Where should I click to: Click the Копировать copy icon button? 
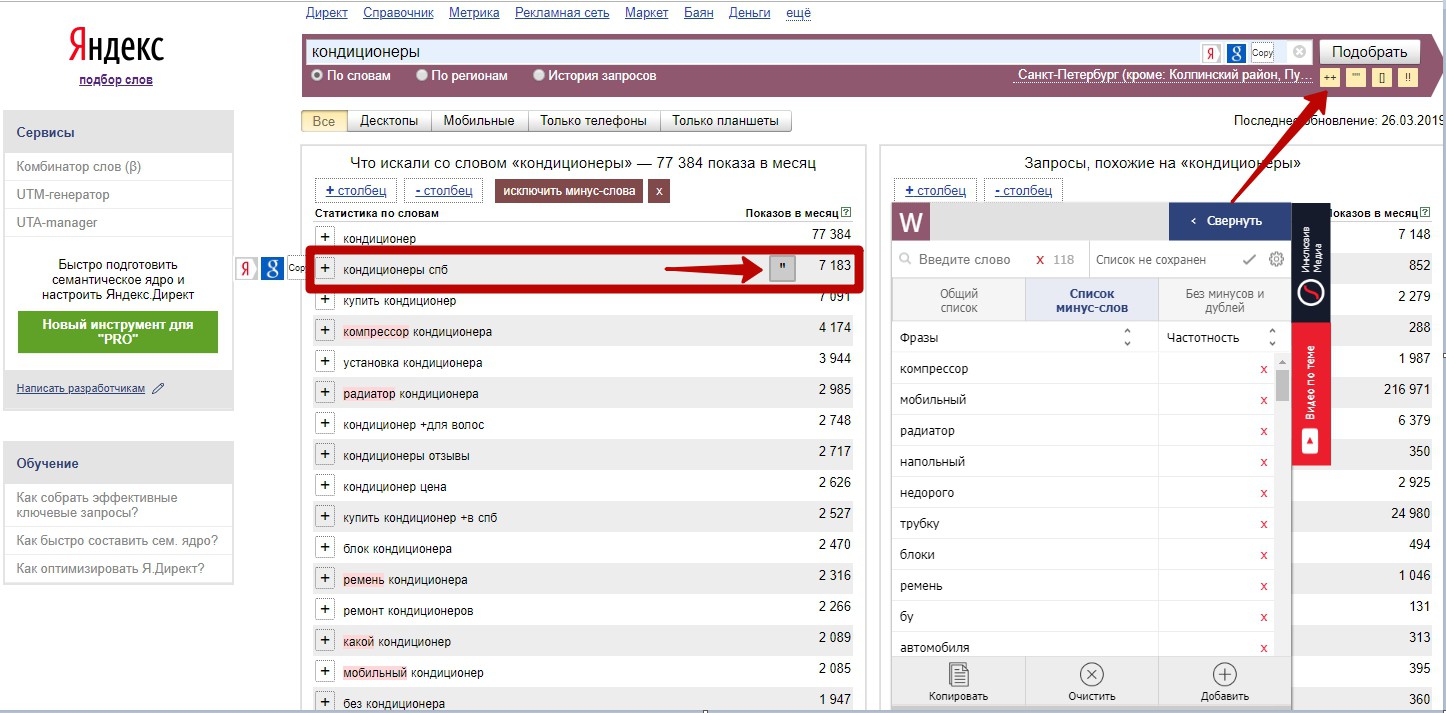click(958, 682)
